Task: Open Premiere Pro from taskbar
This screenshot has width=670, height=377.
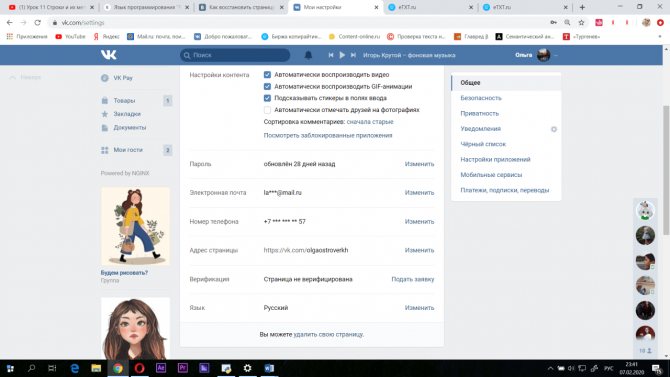Action: 183,368
